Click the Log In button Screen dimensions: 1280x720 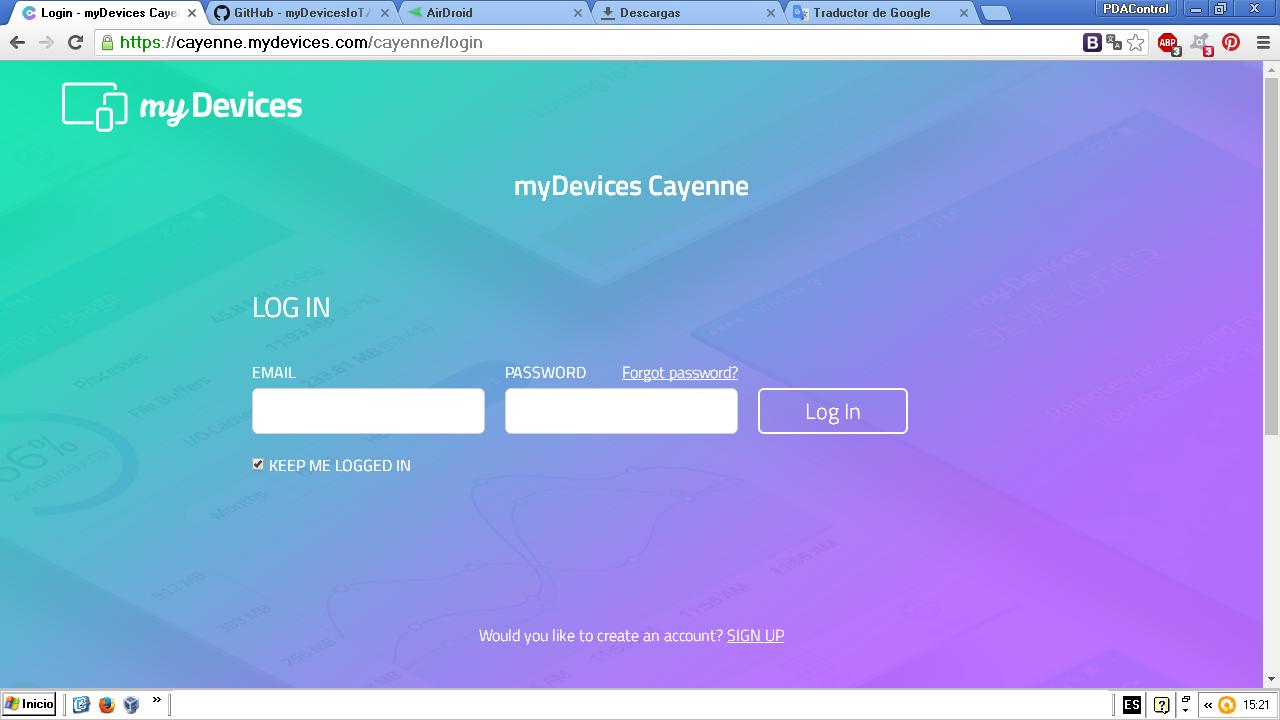pos(833,411)
